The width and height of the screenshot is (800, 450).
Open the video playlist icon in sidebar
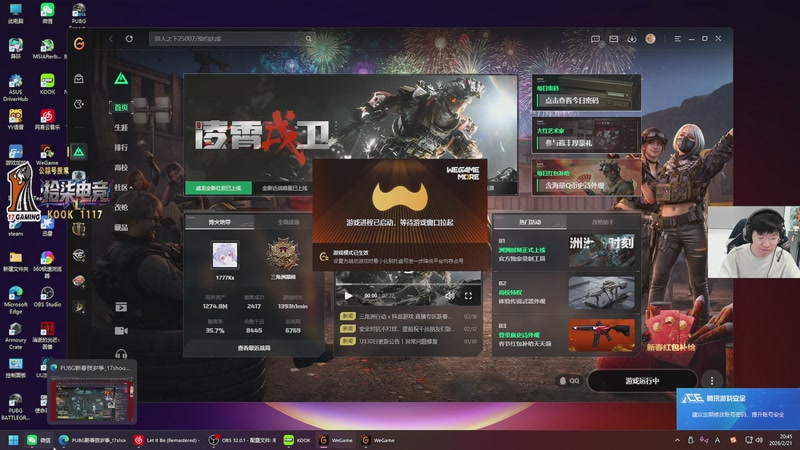point(121,307)
